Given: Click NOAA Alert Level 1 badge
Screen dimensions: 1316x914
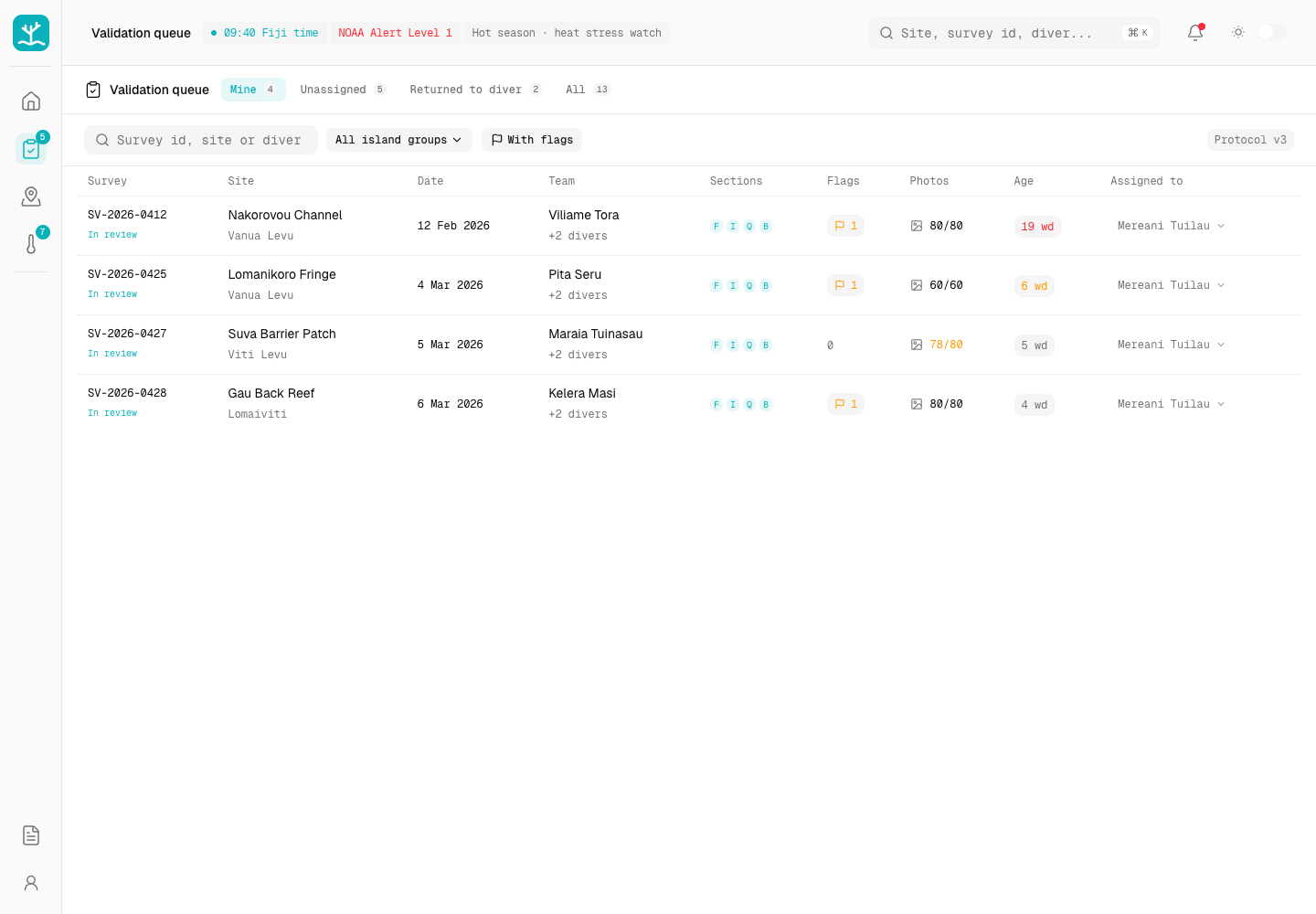Looking at the screenshot, I should 395,33.
